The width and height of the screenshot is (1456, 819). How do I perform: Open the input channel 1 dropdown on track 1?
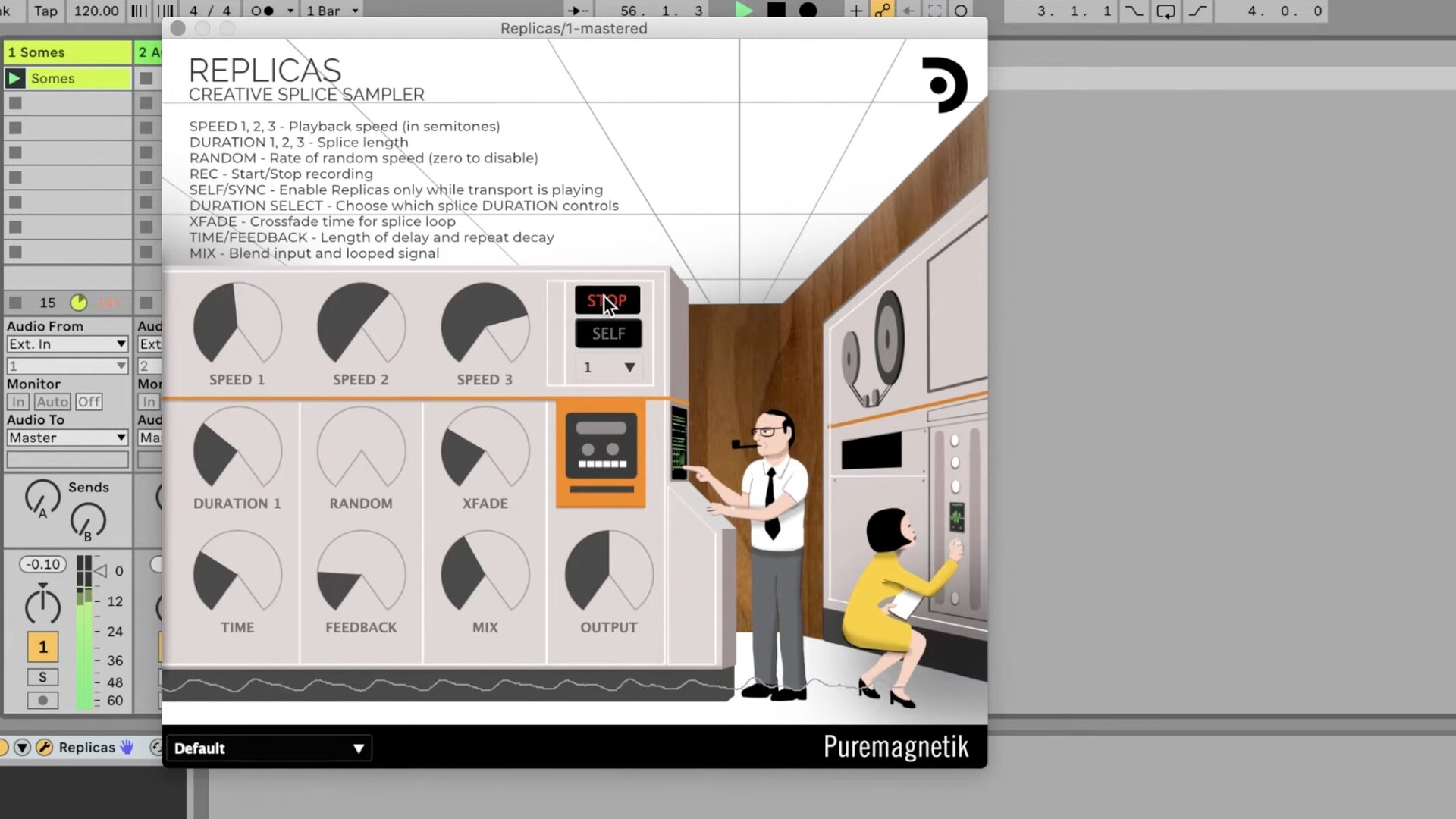(67, 366)
